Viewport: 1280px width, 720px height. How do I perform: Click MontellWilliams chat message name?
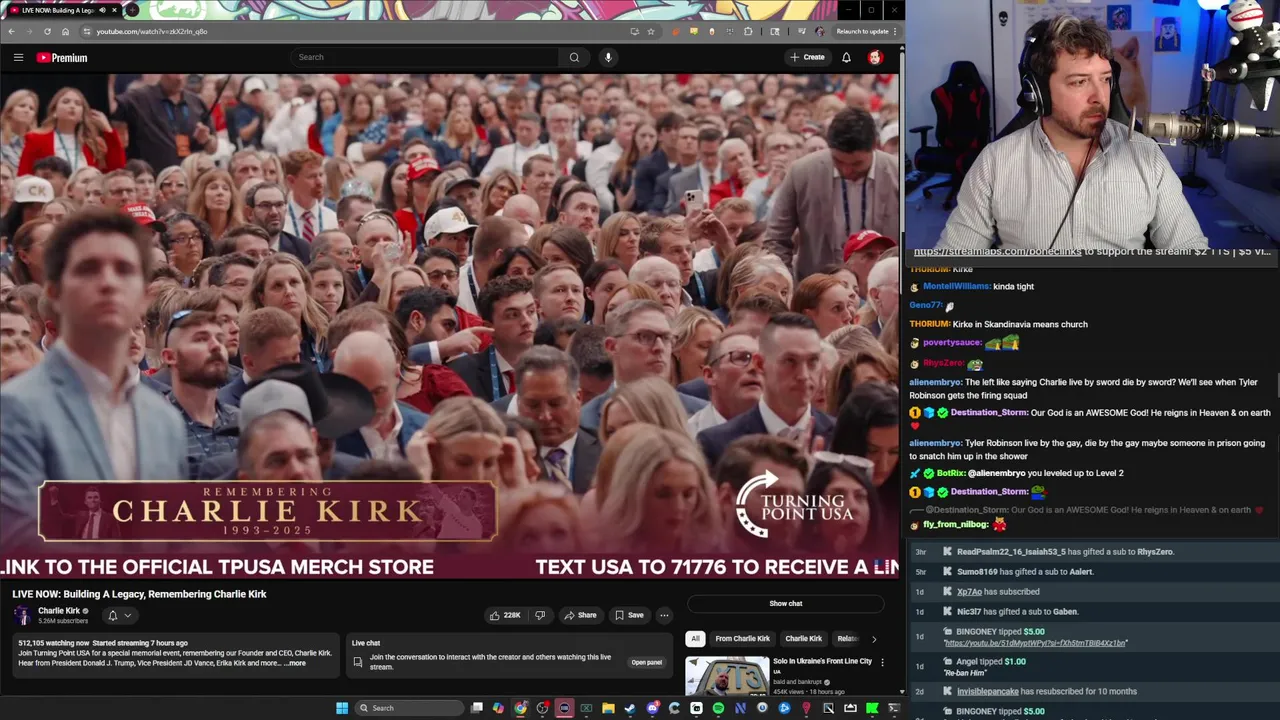click(956, 286)
